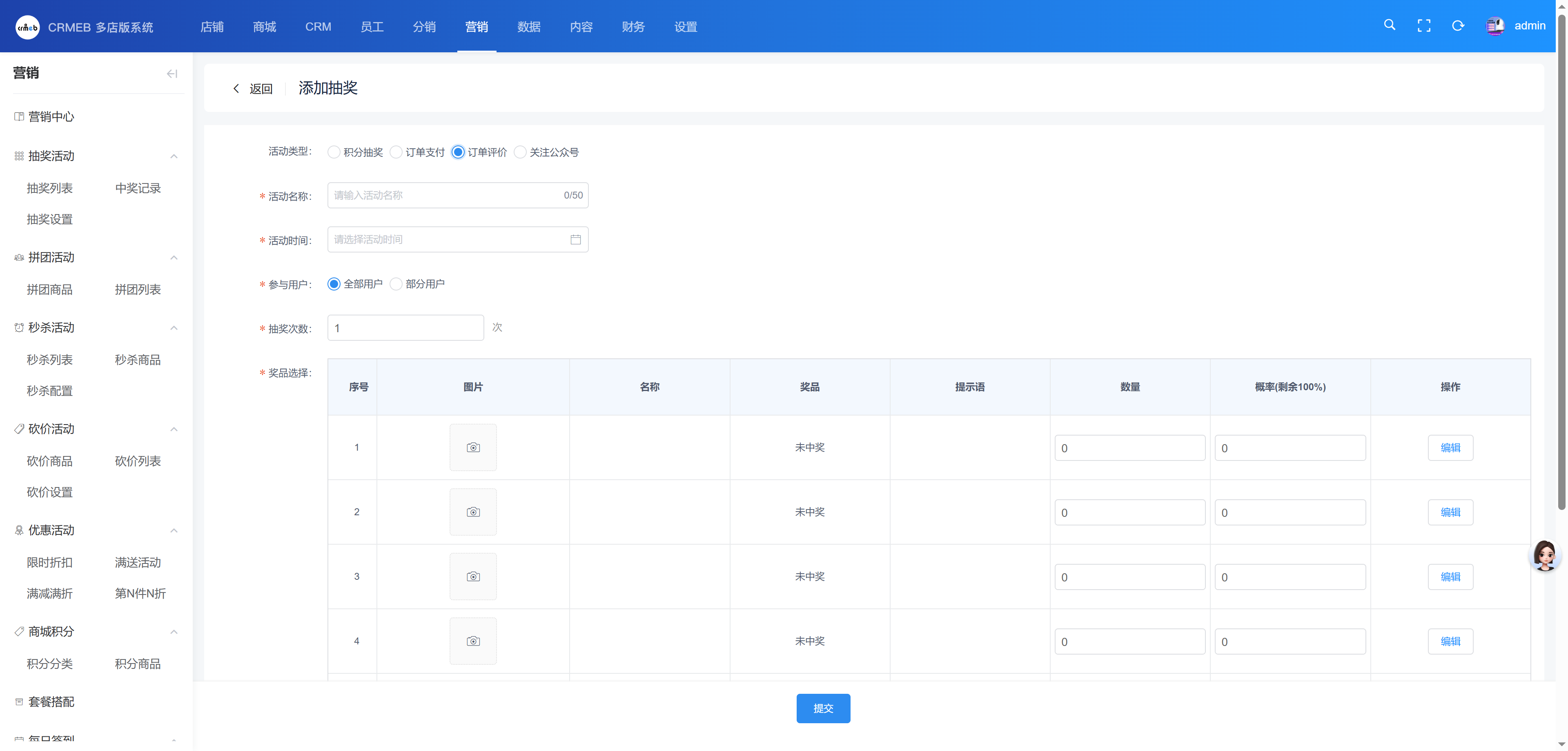Screen dimensions: 1568x751
Task: Click the 提交 submit button
Action: pyautogui.click(x=823, y=709)
